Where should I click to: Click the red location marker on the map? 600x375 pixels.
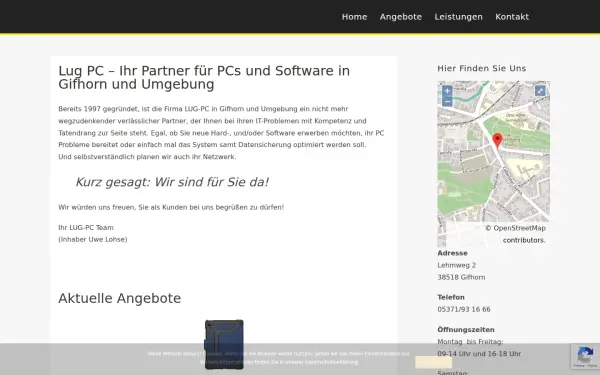coord(497,141)
